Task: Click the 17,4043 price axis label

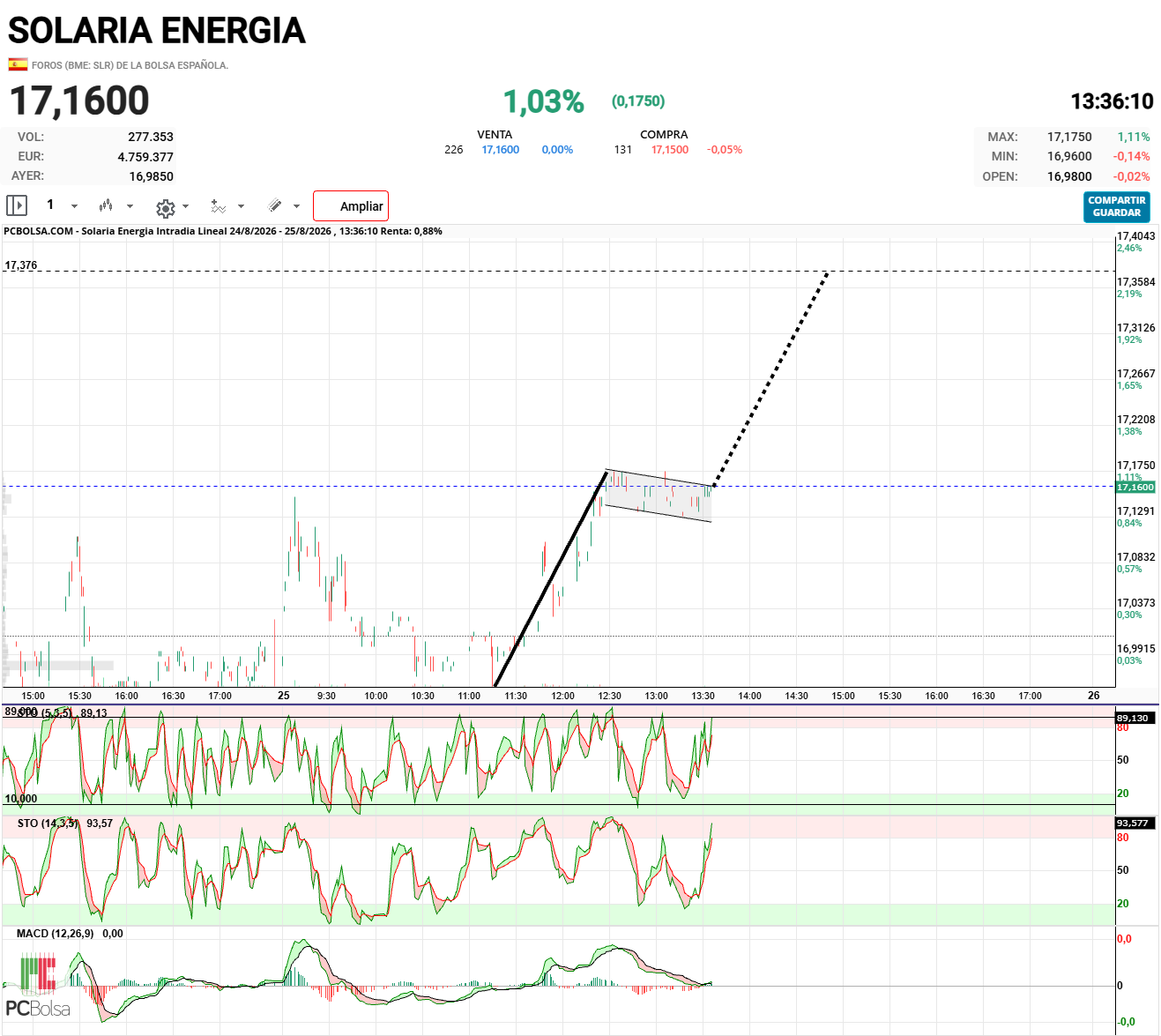Action: 1135,236
